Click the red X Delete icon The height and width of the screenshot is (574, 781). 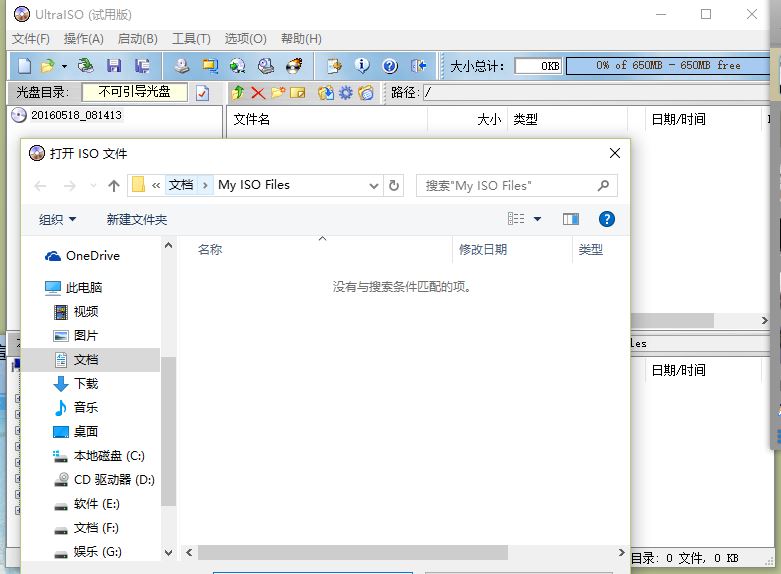point(258,93)
